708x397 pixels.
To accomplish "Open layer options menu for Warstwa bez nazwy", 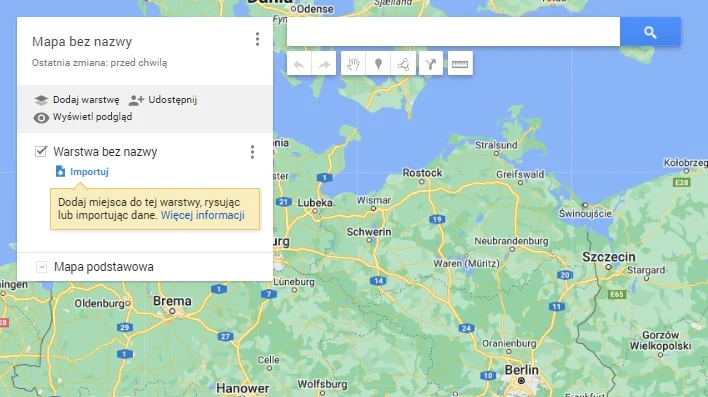I will 252,152.
